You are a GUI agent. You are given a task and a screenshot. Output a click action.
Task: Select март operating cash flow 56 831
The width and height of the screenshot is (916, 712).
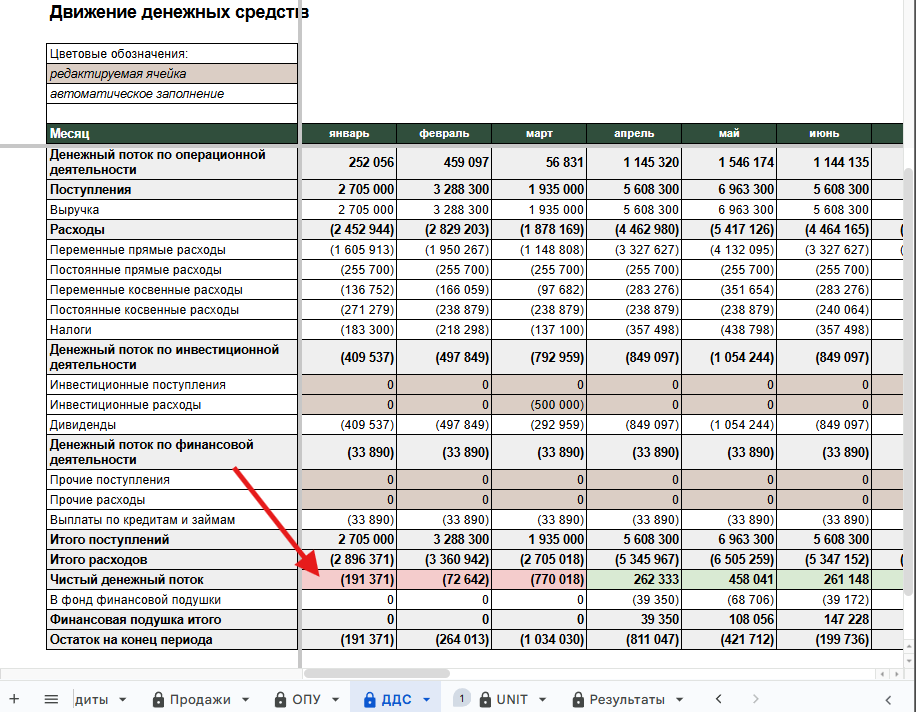point(539,162)
